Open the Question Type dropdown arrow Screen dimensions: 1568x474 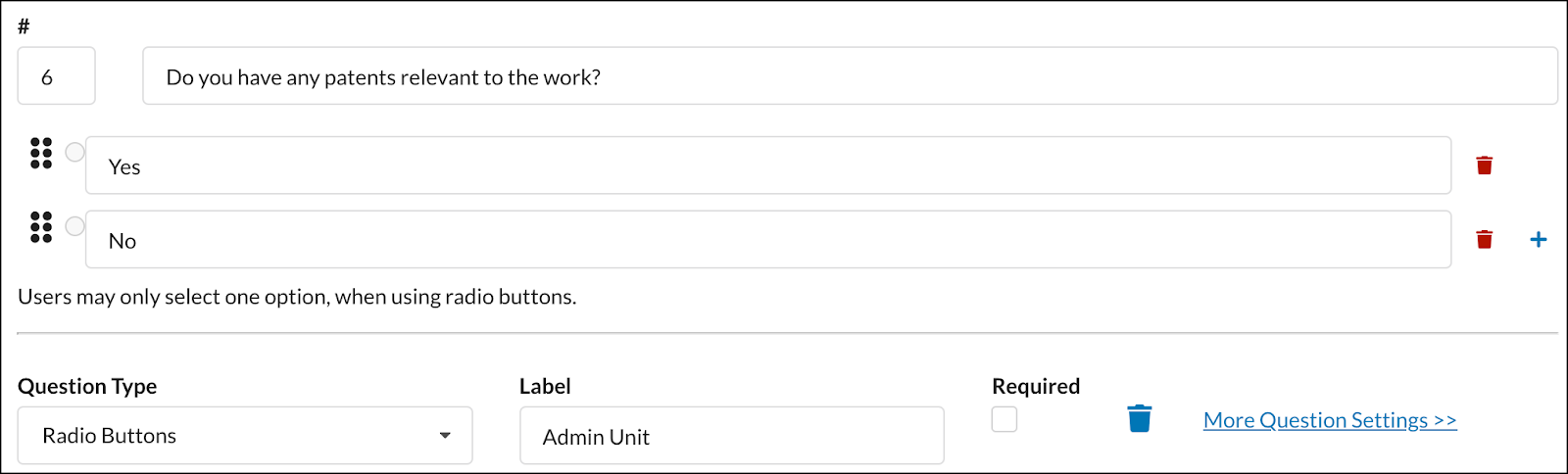(x=445, y=436)
